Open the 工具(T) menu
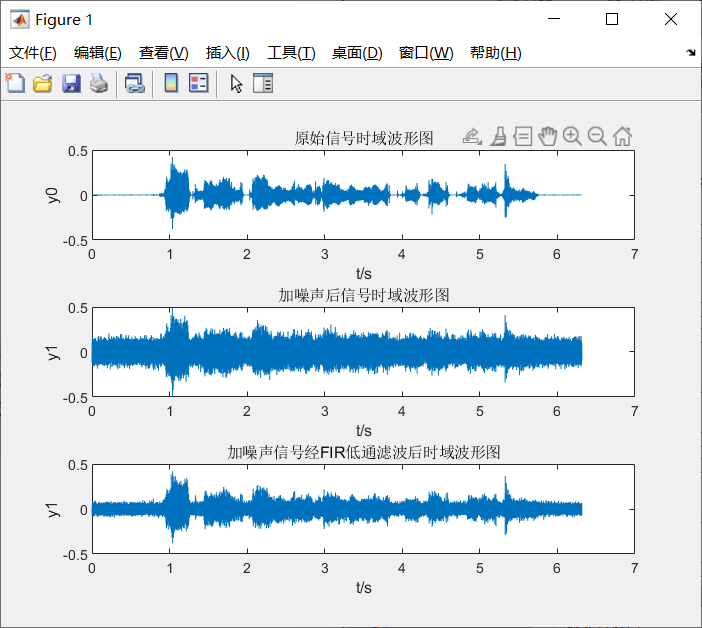The height and width of the screenshot is (628, 702). [291, 53]
